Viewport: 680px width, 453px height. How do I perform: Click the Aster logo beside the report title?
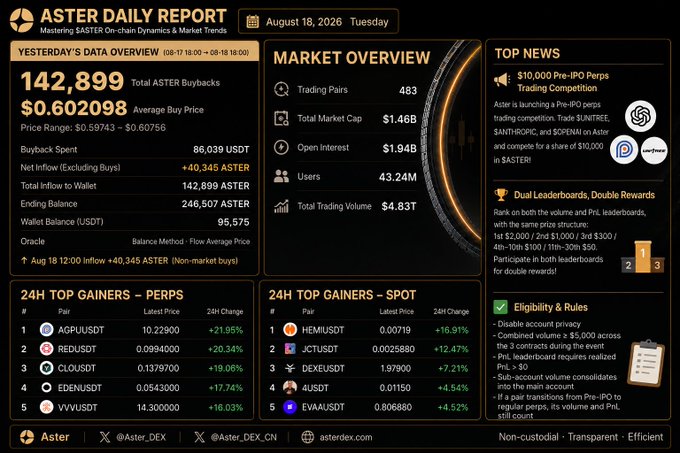point(22,20)
